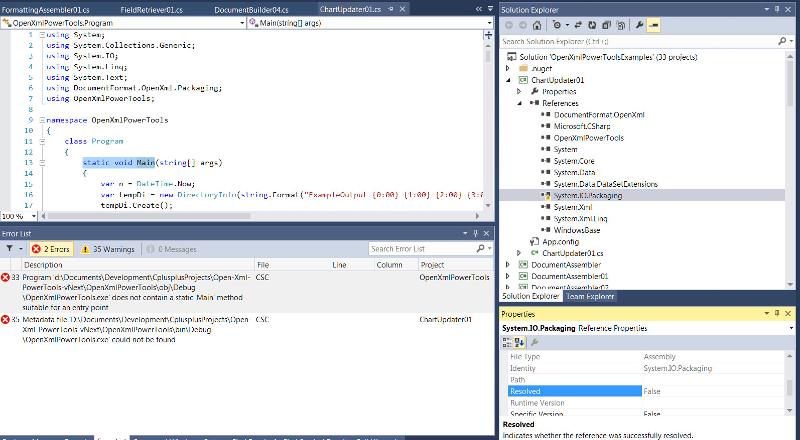Toggle the 35 Warnings filter
The width and height of the screenshot is (800, 440).
[x=110, y=248]
